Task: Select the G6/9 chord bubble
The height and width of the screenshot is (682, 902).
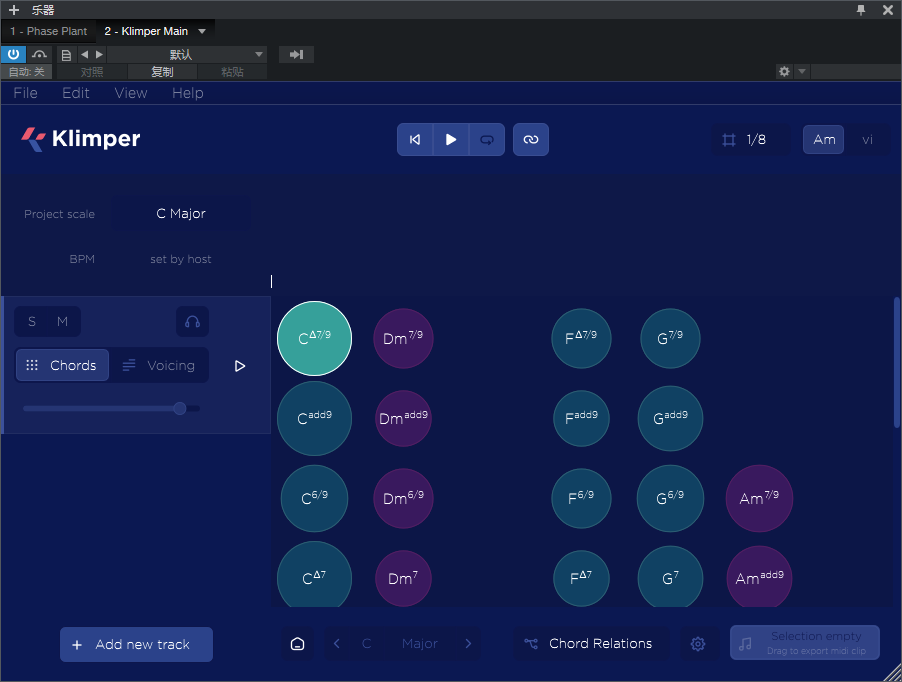Action: (x=670, y=498)
